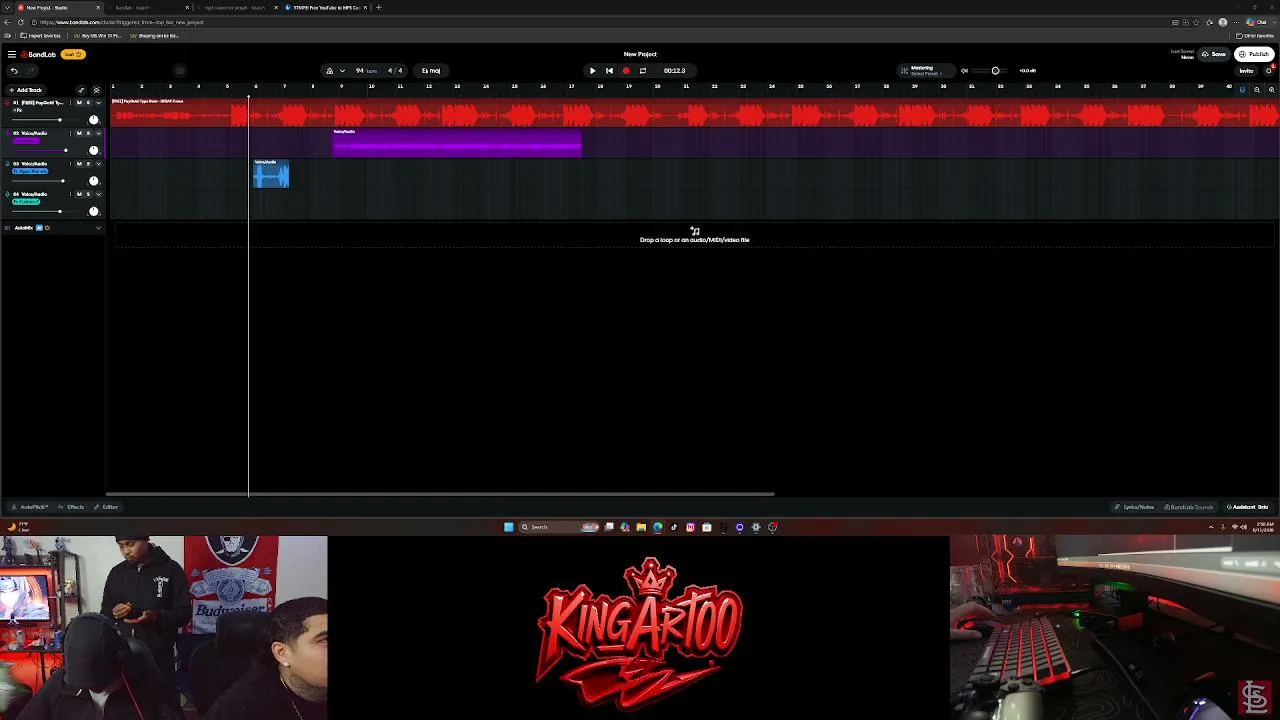This screenshot has height=720, width=1280.
Task: Expand track 02 options chevron
Action: tap(98, 133)
